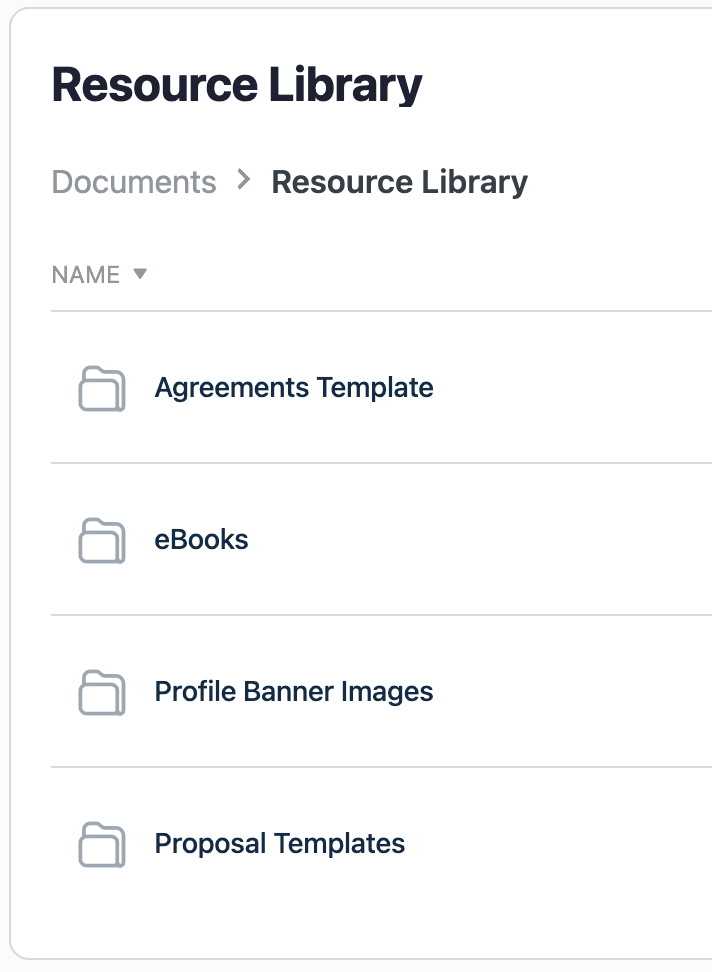
Task: Select Resource Library in the breadcrumb
Action: [x=399, y=182]
